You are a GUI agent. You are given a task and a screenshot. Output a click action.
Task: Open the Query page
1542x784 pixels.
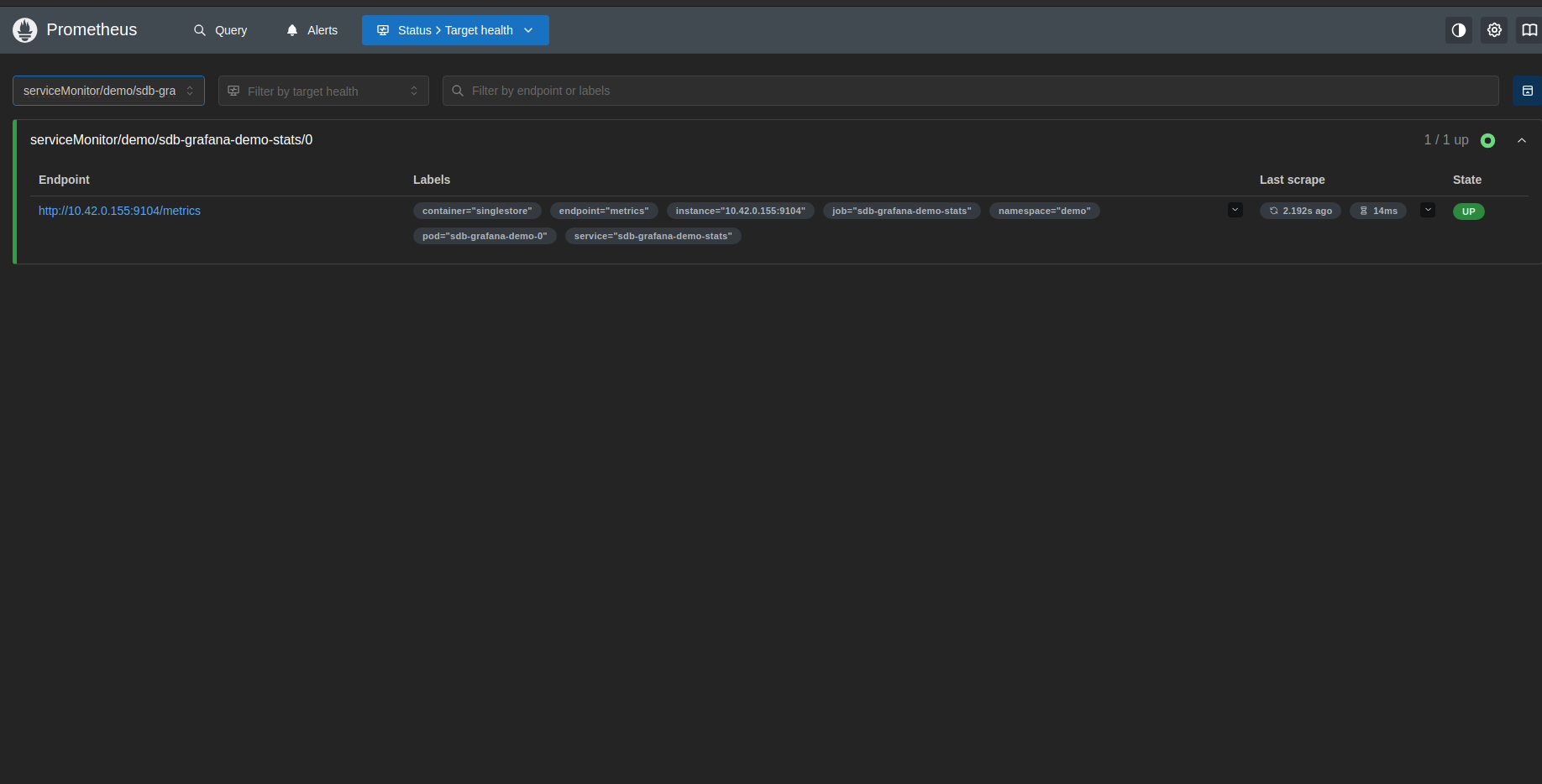tap(220, 30)
